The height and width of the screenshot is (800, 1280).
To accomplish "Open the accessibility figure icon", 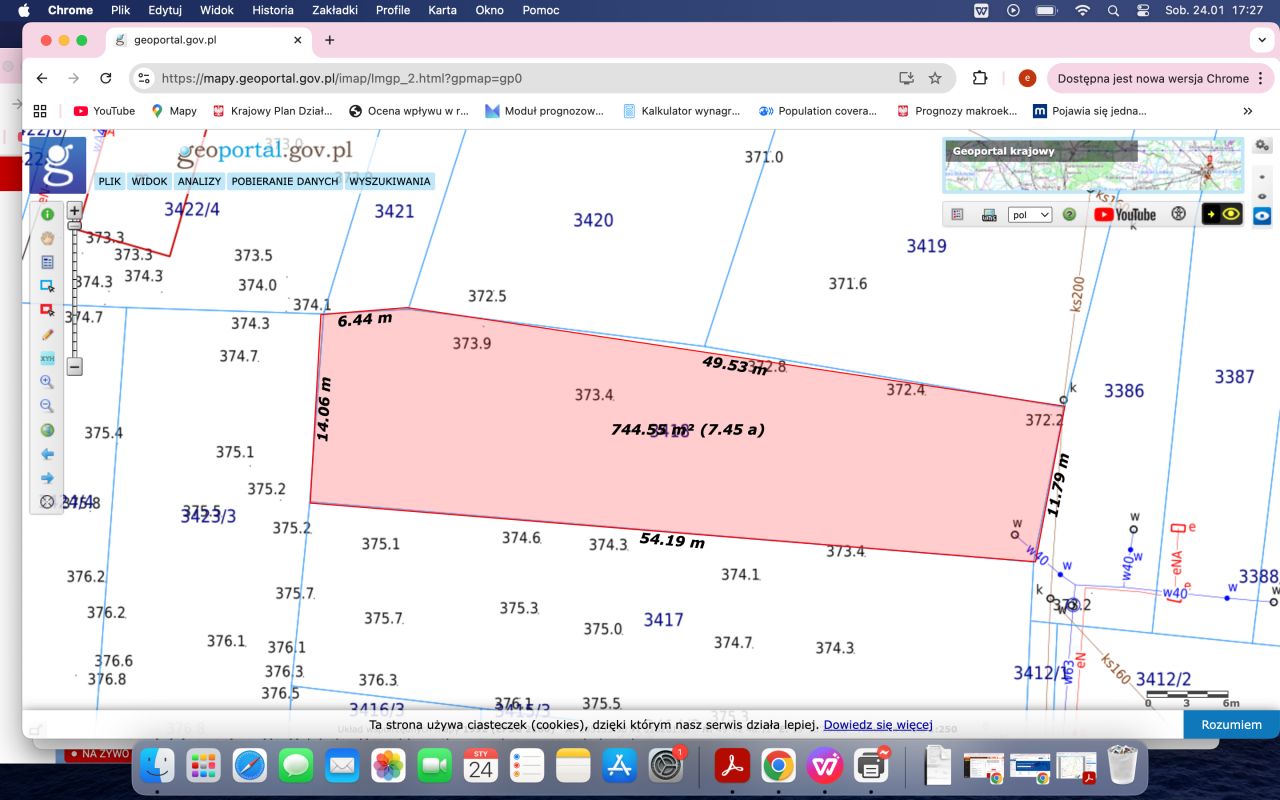I will 1178,214.
